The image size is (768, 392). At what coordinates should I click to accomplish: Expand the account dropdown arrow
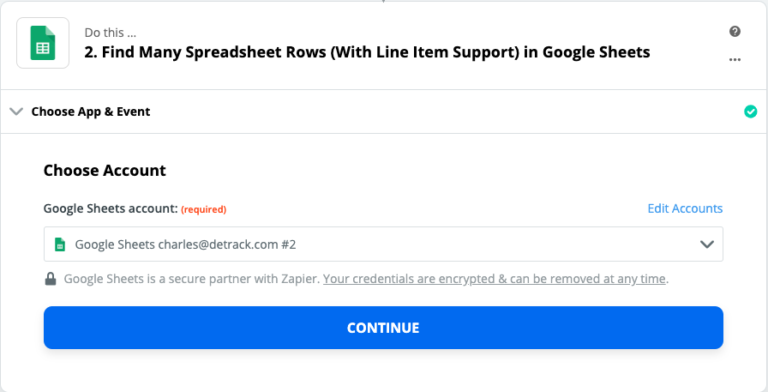click(707, 244)
